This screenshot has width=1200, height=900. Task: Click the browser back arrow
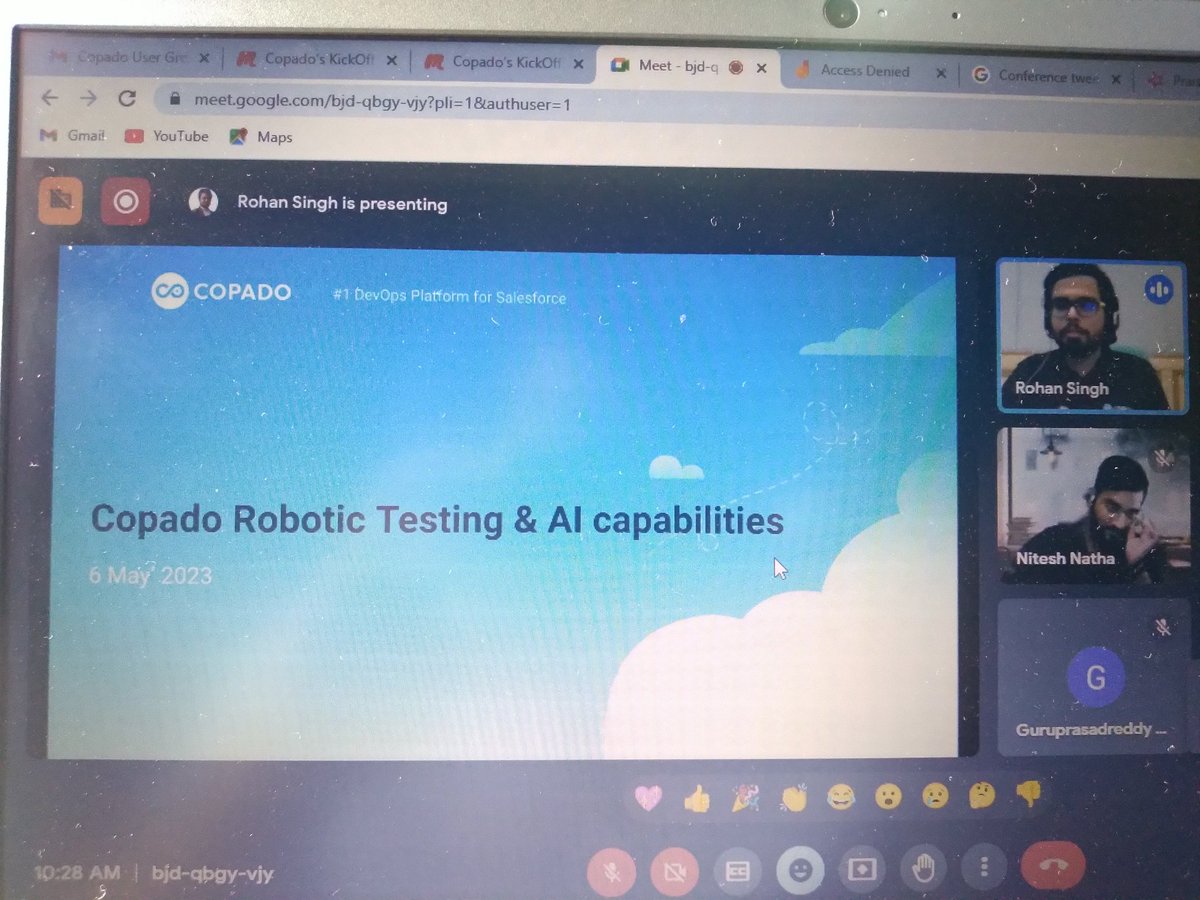pyautogui.click(x=50, y=98)
